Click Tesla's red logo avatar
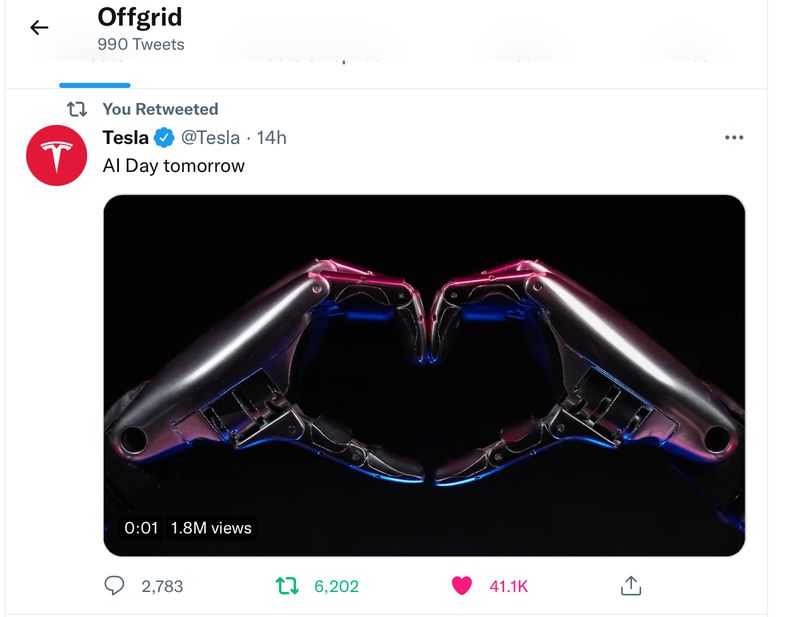 coord(54,156)
